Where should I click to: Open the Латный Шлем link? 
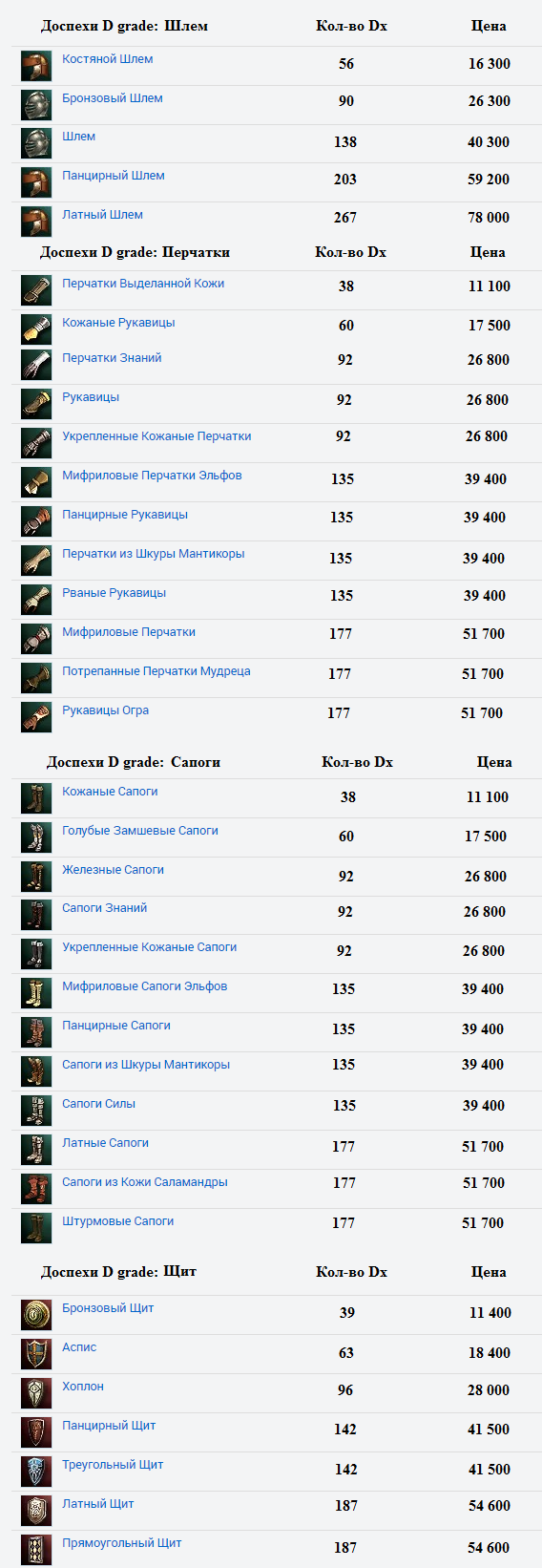click(x=102, y=215)
